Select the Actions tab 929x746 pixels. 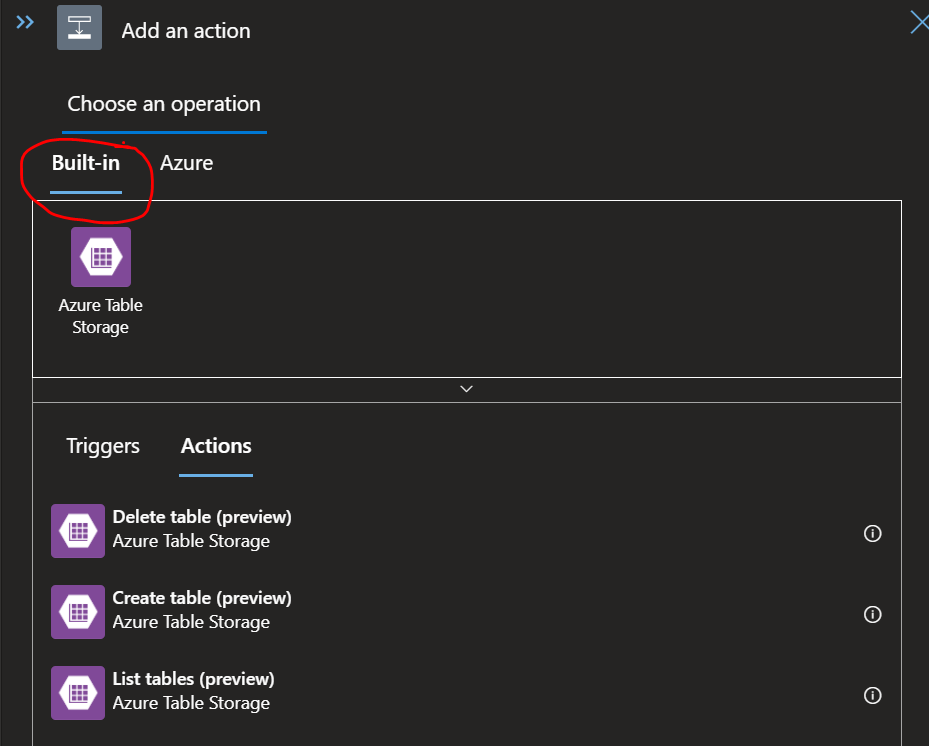click(x=215, y=446)
